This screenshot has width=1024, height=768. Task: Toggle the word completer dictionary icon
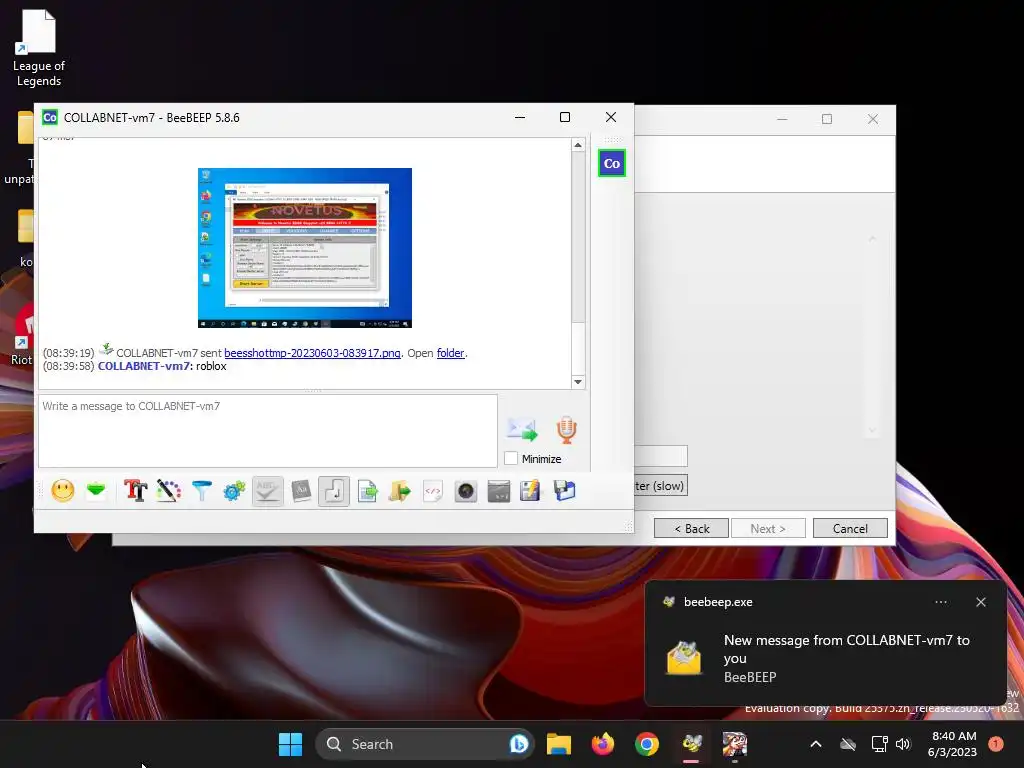pos(301,491)
